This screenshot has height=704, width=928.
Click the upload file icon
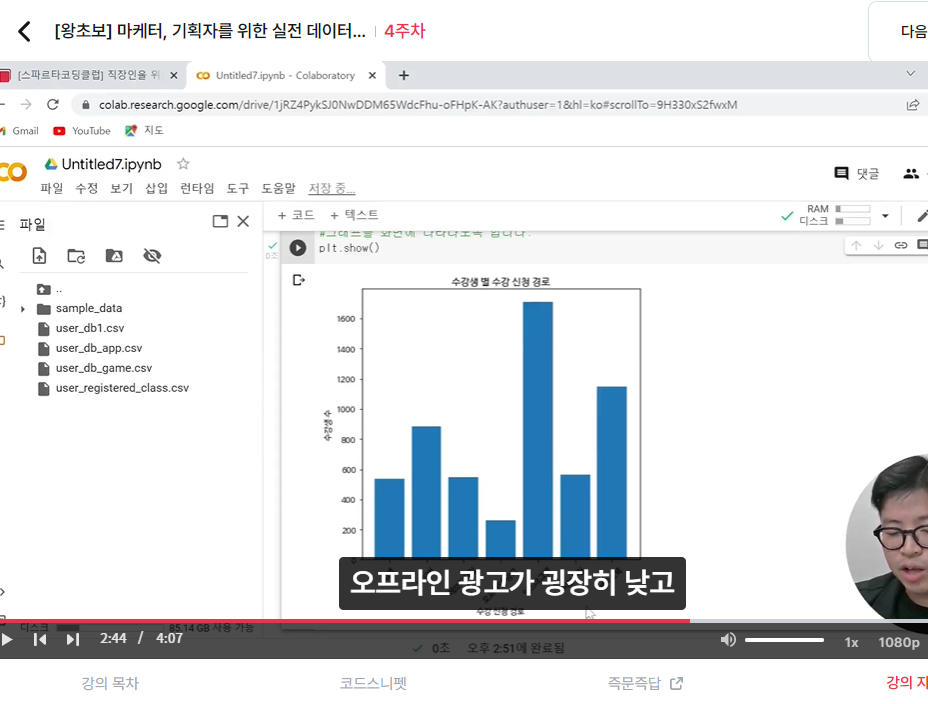39,256
